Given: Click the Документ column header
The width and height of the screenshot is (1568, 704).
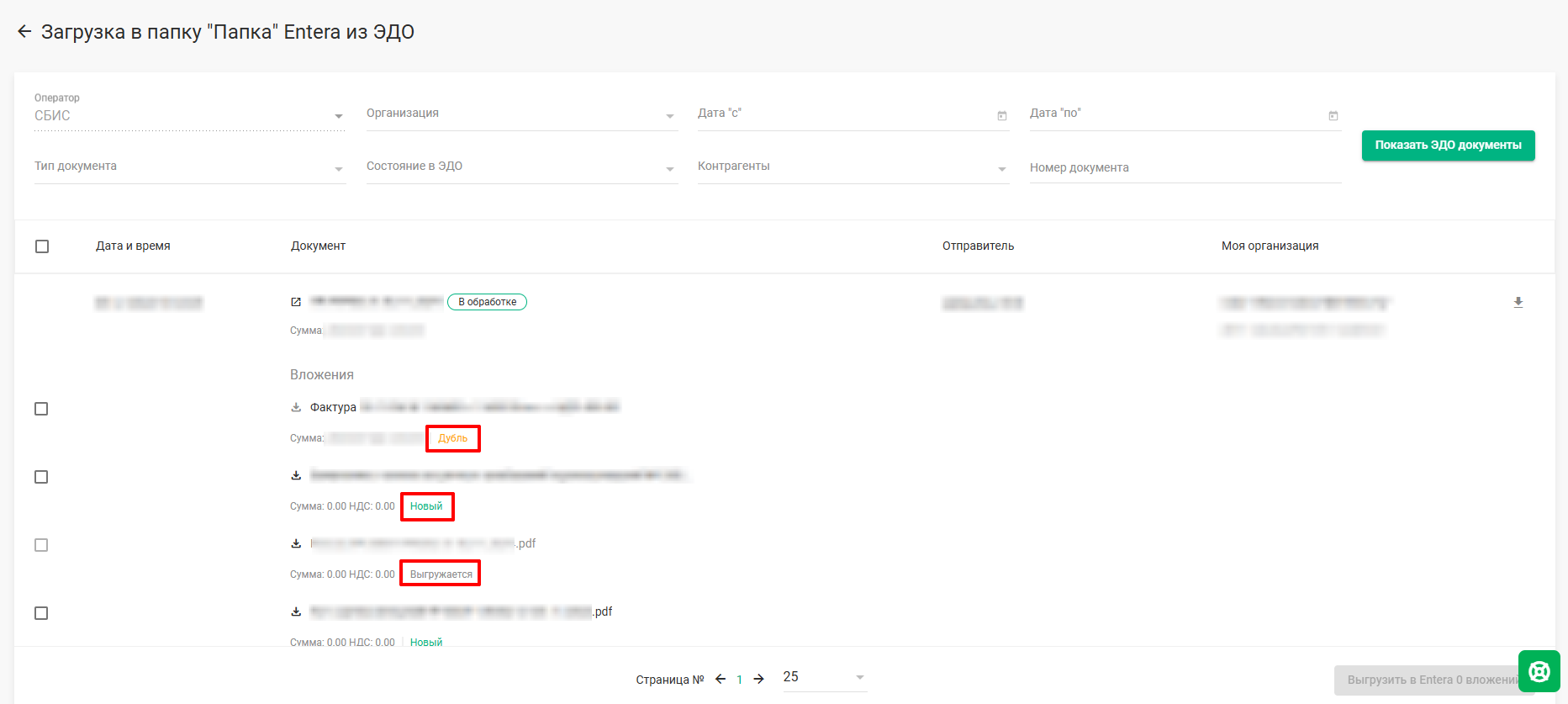Looking at the screenshot, I should [x=318, y=246].
